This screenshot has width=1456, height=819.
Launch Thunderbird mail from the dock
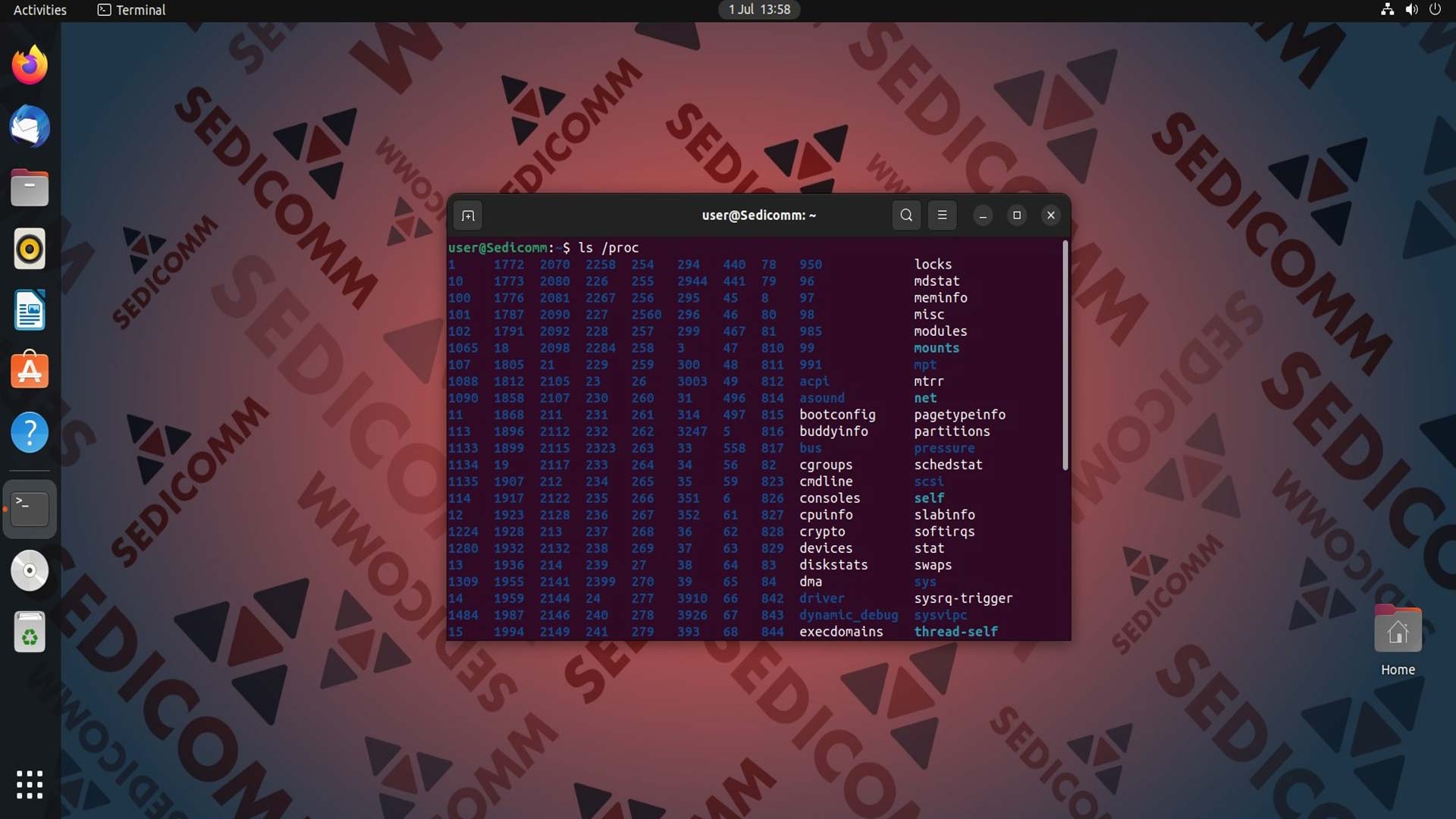click(x=30, y=127)
